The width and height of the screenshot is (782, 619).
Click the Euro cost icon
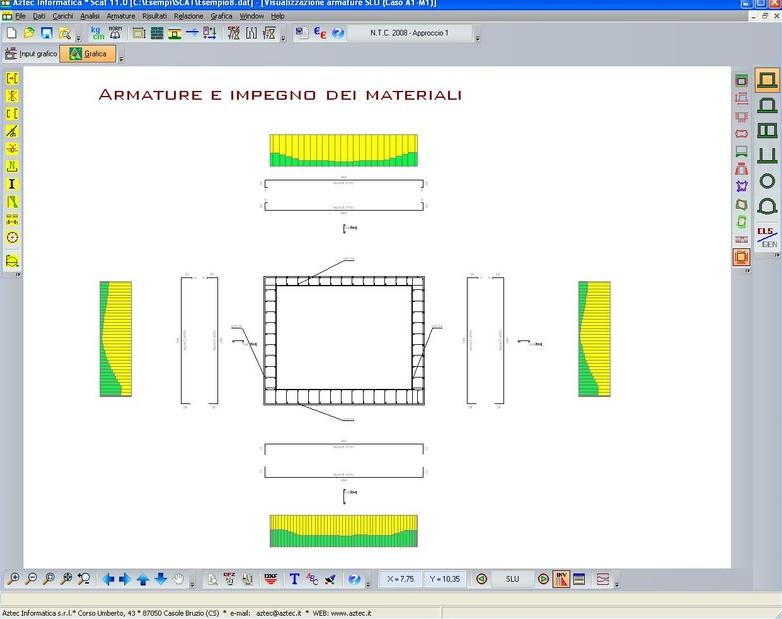click(320, 33)
